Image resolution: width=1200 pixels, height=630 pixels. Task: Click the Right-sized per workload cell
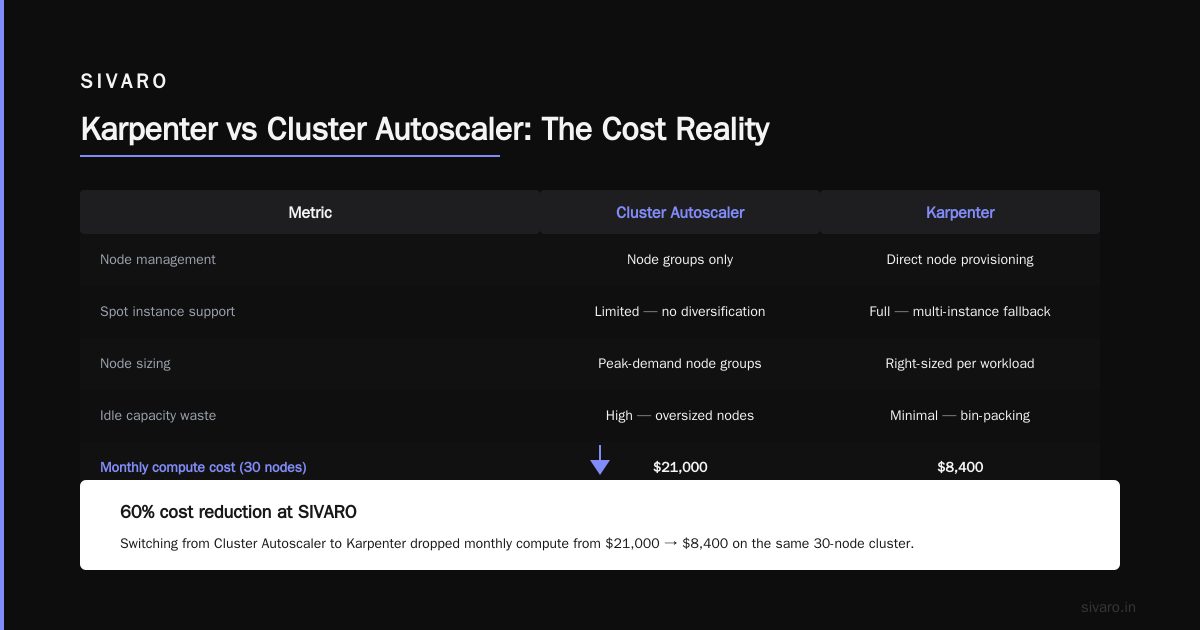[960, 363]
